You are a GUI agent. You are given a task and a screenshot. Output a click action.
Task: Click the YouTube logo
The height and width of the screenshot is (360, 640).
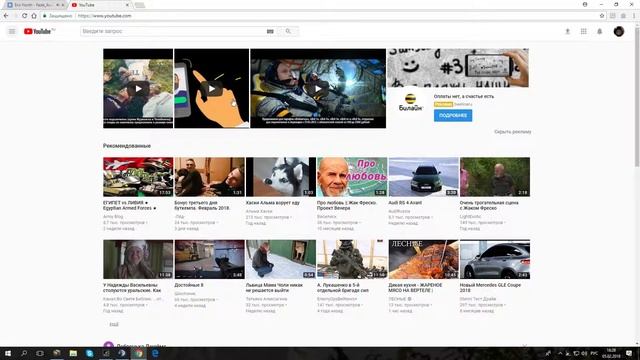[39, 31]
